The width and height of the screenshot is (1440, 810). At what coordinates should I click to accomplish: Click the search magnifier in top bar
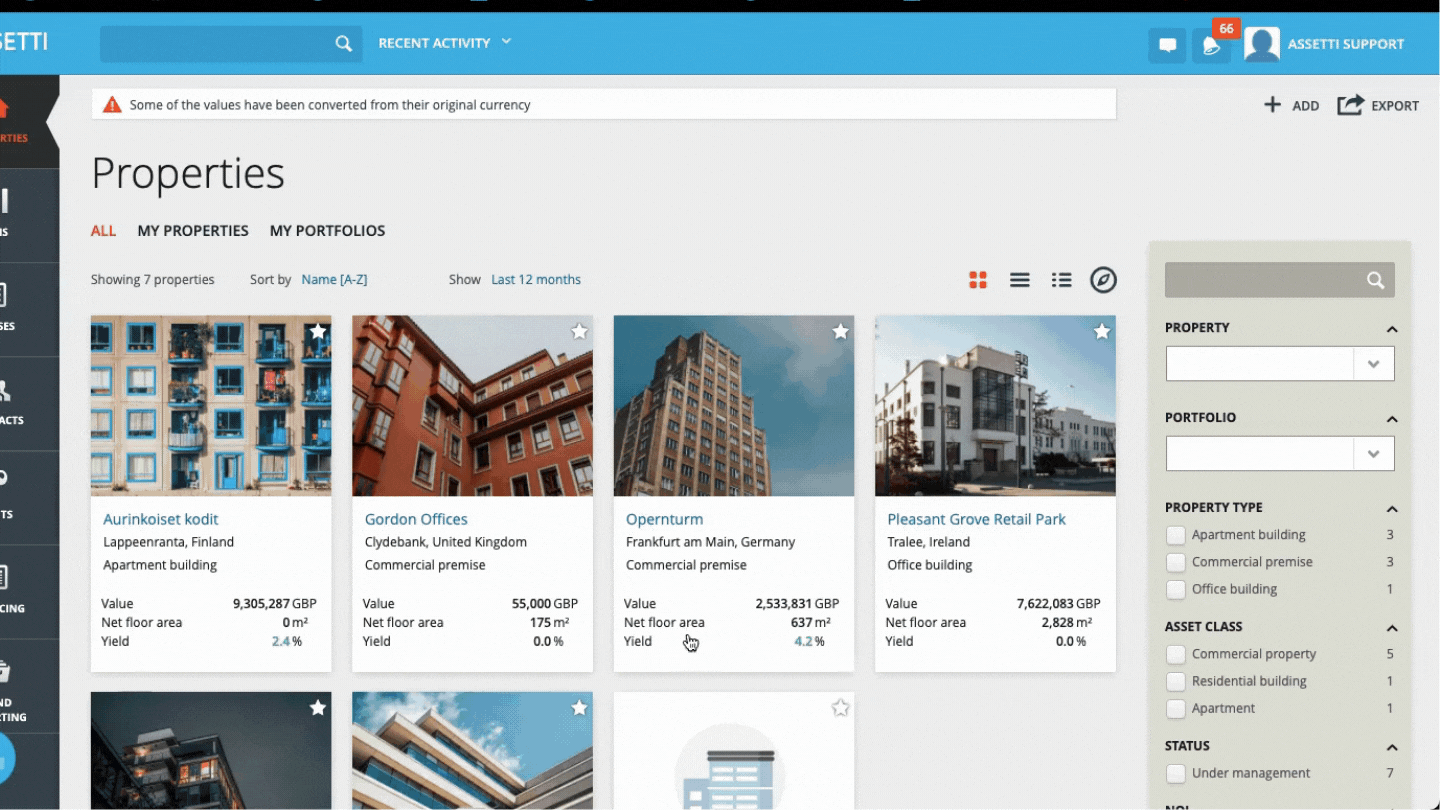[x=343, y=43]
